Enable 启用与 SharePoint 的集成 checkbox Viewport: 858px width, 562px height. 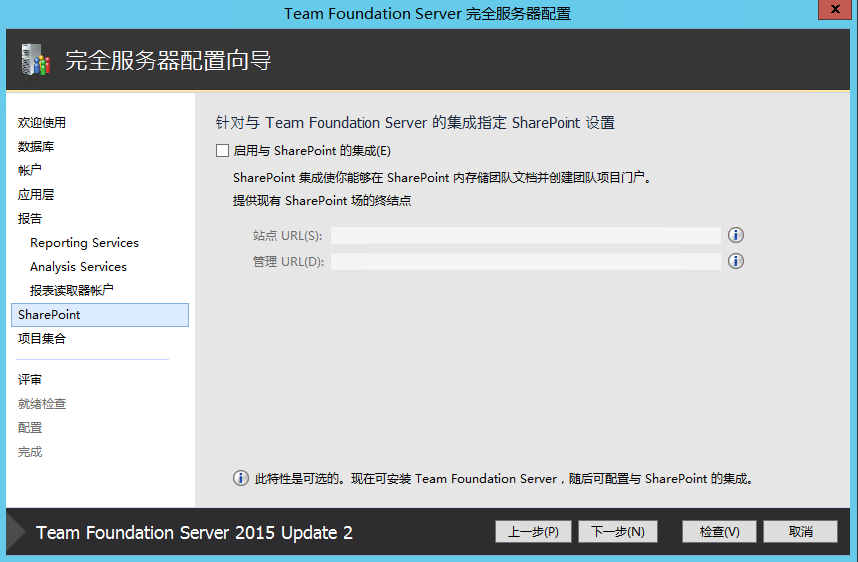pos(222,150)
